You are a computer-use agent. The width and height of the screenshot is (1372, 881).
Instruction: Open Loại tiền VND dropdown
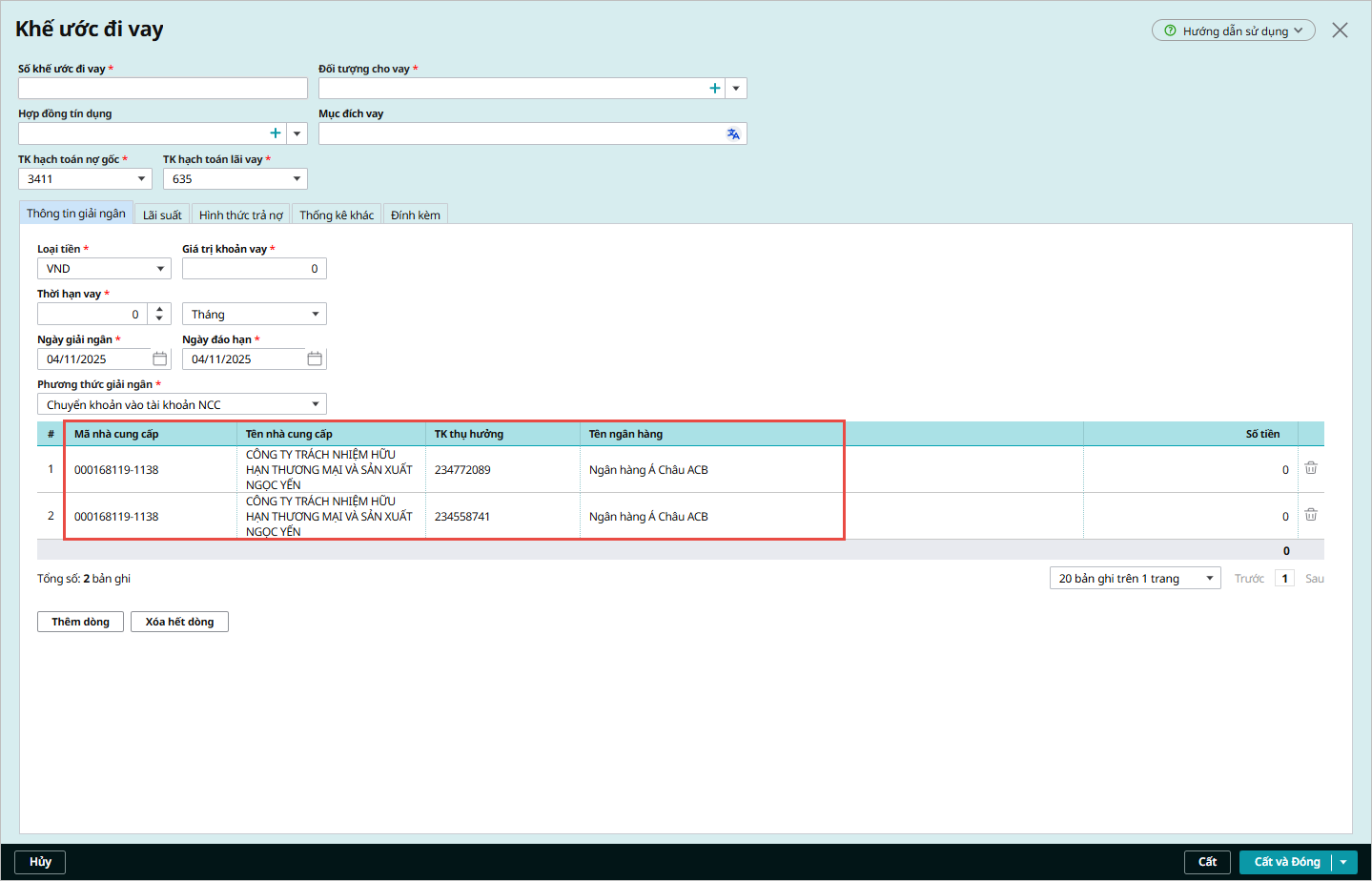coord(160,269)
